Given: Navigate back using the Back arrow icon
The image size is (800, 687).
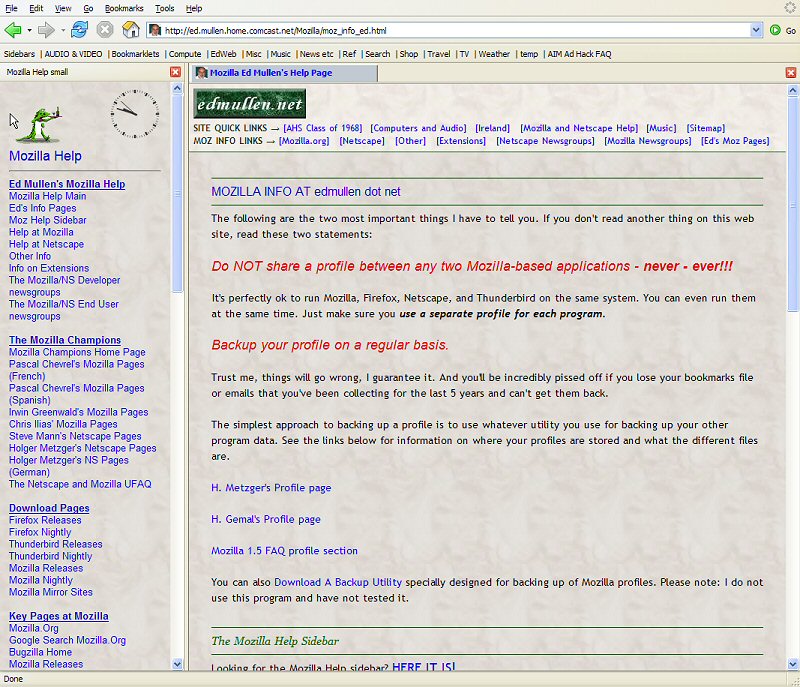Looking at the screenshot, I should tap(14, 30).
